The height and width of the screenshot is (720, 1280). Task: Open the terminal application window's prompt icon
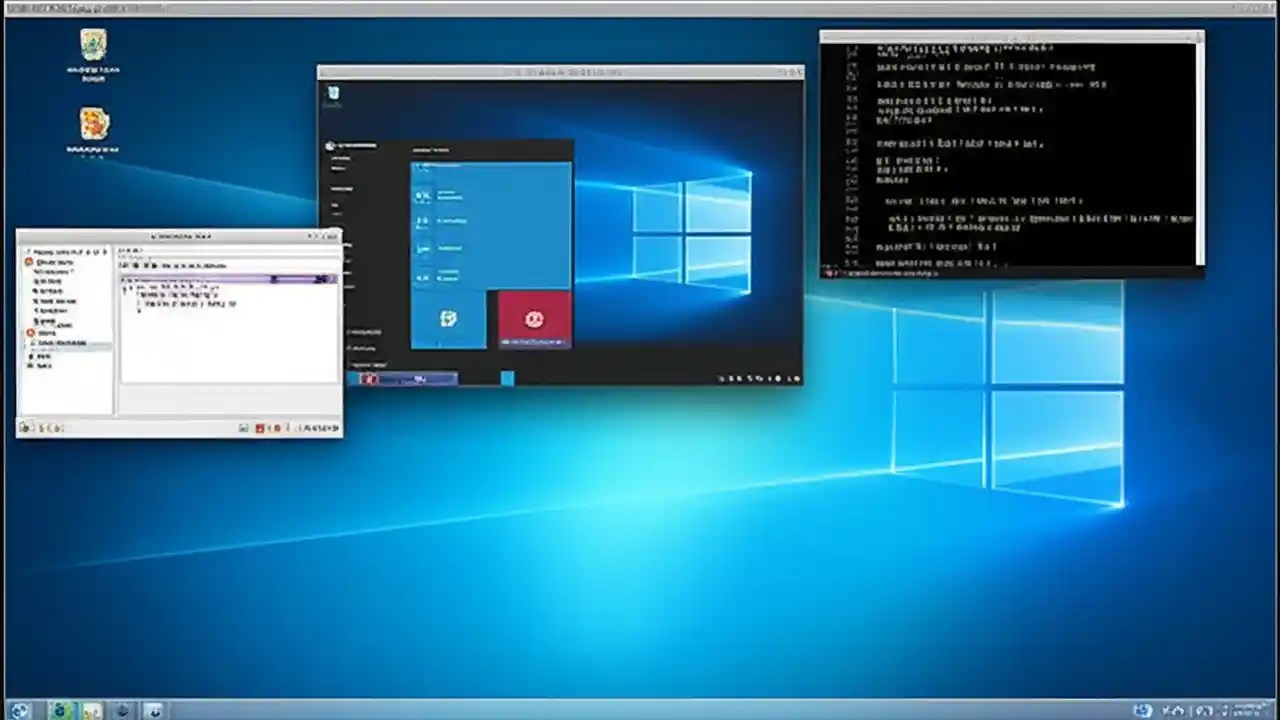(x=830, y=271)
